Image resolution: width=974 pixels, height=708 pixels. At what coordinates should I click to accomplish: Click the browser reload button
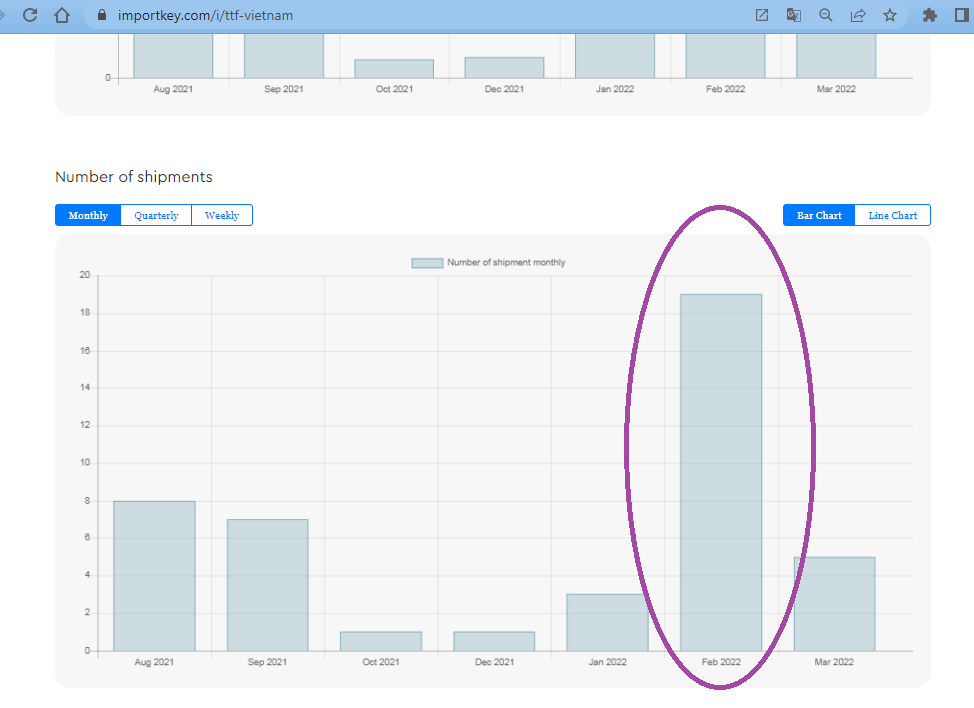30,15
